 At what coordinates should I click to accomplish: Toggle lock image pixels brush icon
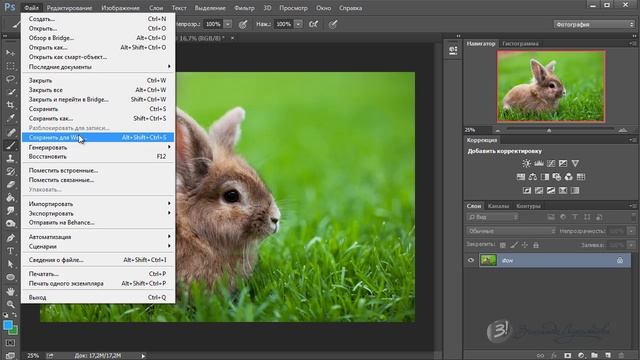coord(514,245)
